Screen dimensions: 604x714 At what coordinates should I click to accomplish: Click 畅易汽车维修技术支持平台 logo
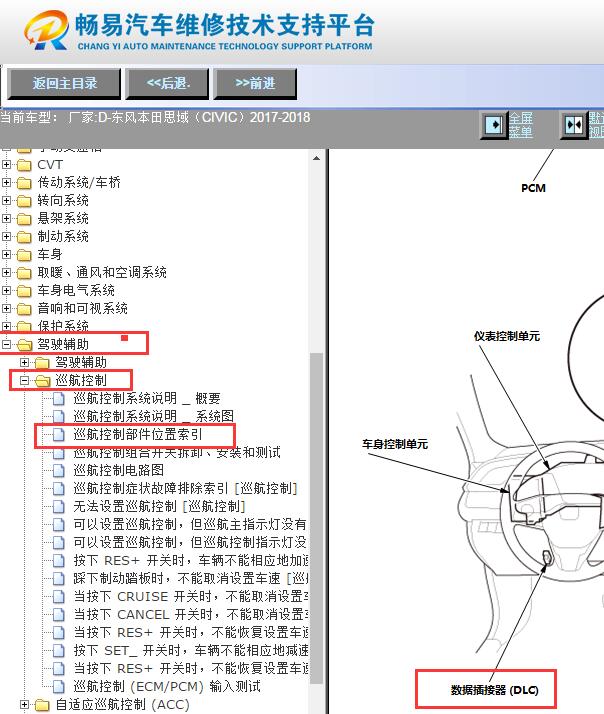[x=199, y=30]
